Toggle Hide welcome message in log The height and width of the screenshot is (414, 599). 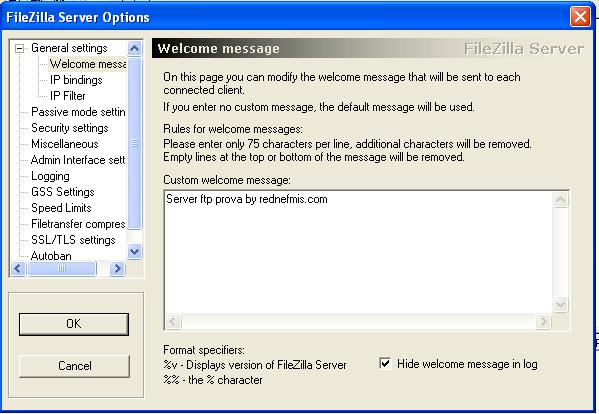[x=385, y=363]
